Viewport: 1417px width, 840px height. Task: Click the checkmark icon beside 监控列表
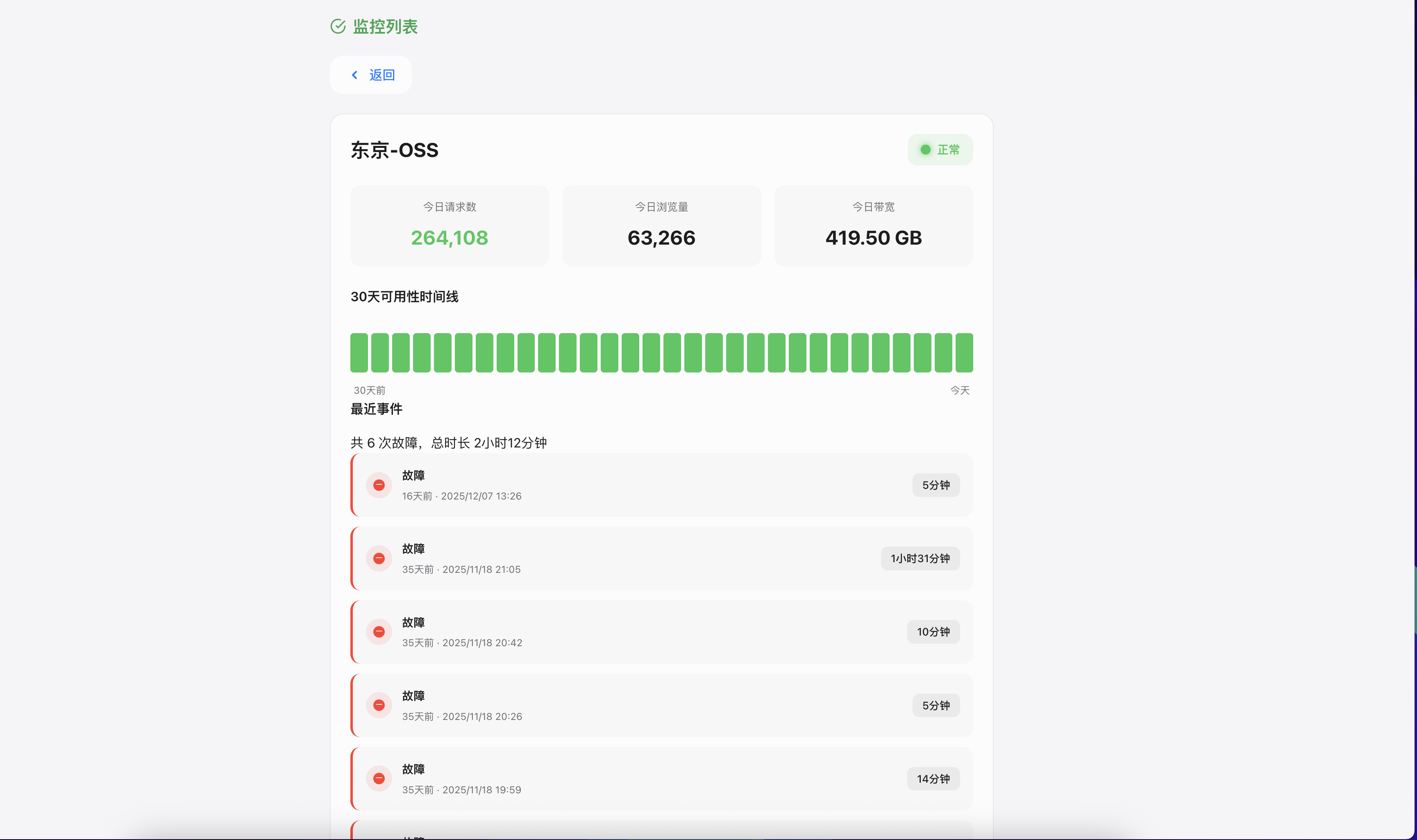click(338, 27)
